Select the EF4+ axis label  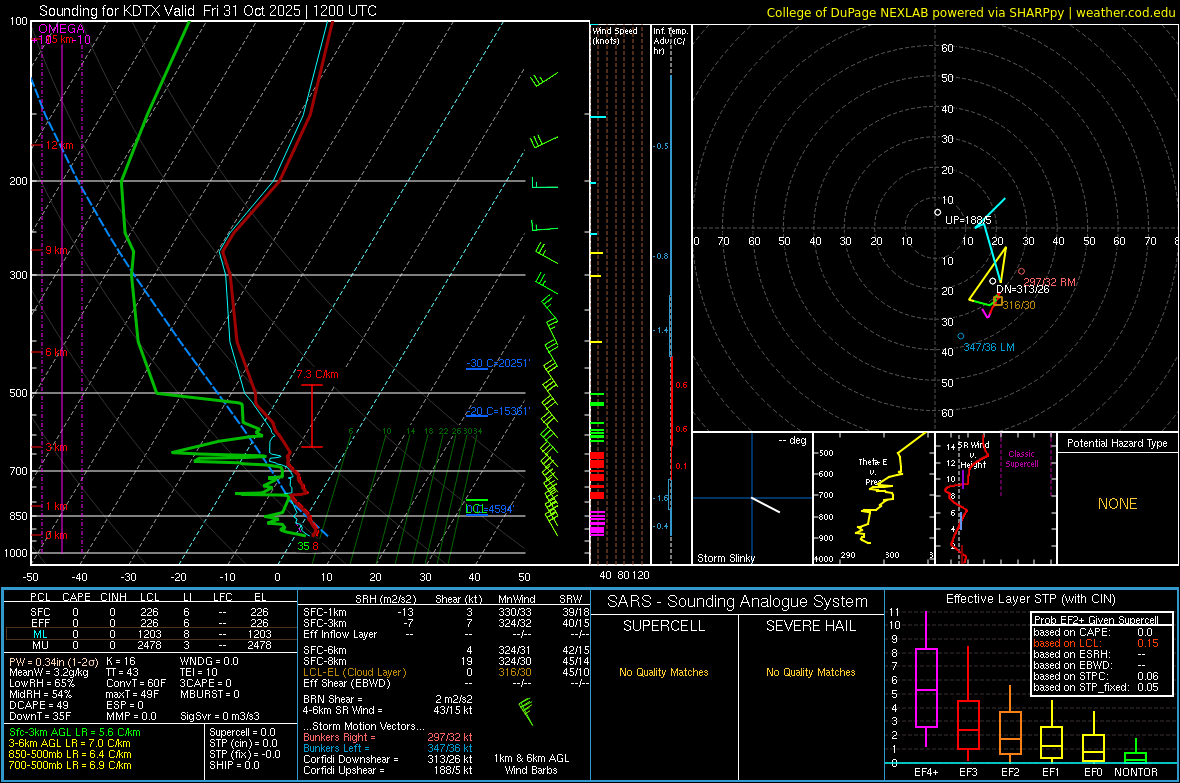pos(926,772)
